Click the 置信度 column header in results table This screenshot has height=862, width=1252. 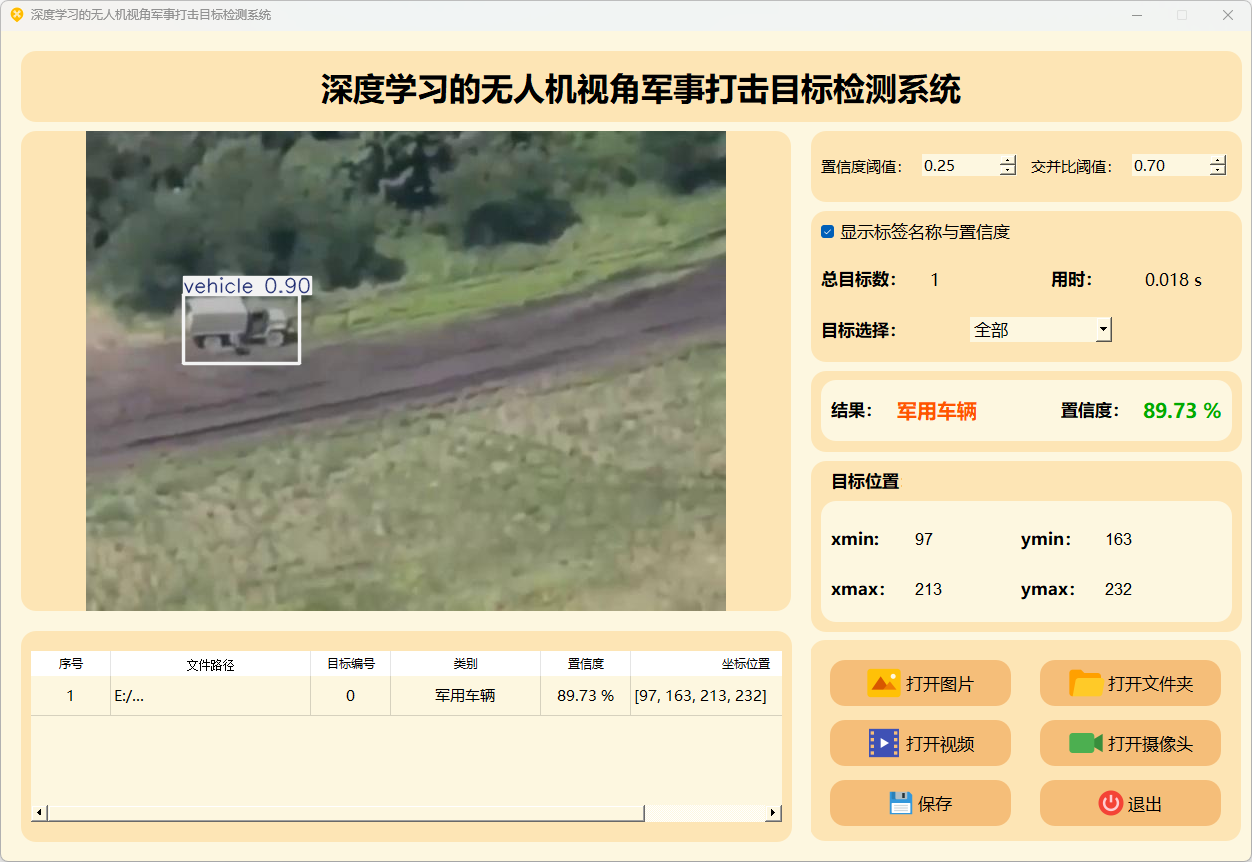click(x=585, y=664)
